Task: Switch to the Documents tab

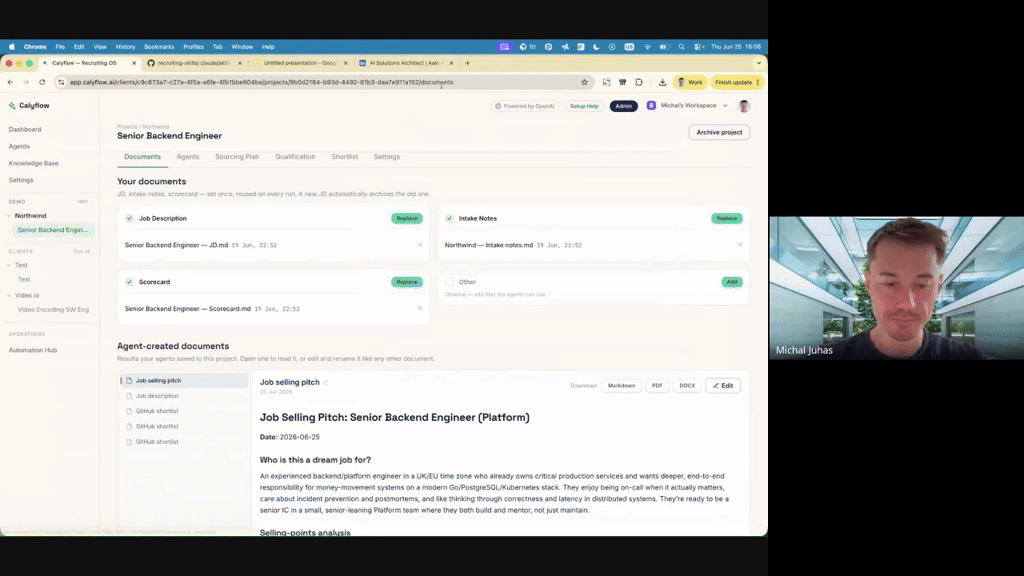Action: 142,157
